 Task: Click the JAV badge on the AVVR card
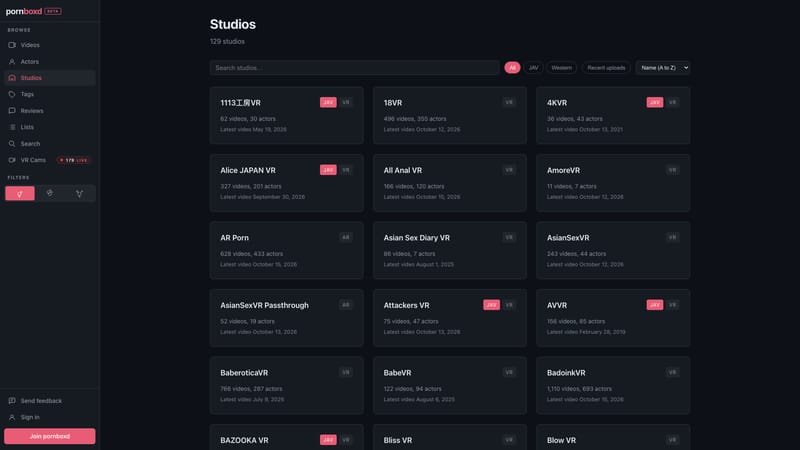655,305
